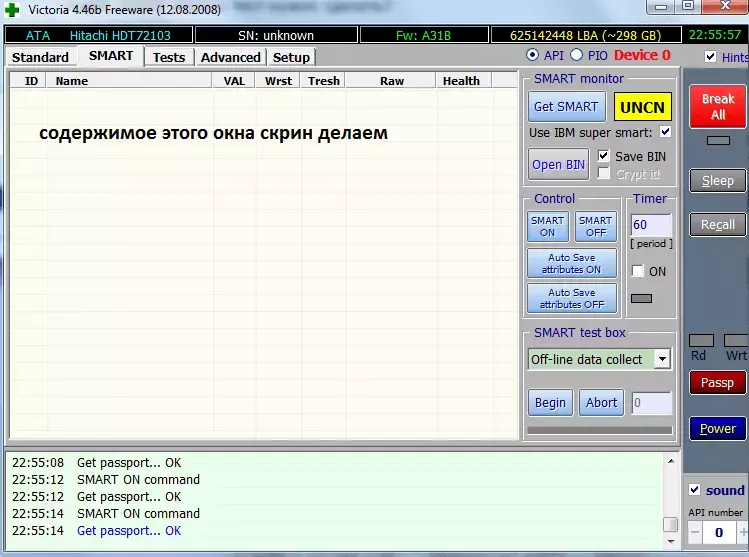The image size is (749, 557).
Task: Open the Advanced tab
Action: 231,57
